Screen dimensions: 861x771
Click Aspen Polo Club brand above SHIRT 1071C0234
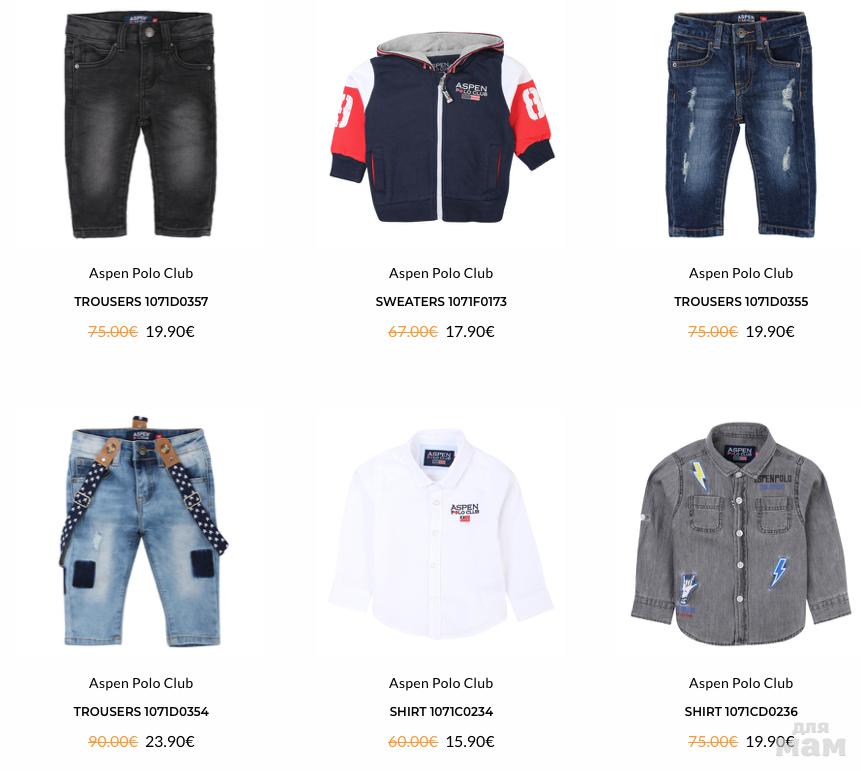pos(441,684)
